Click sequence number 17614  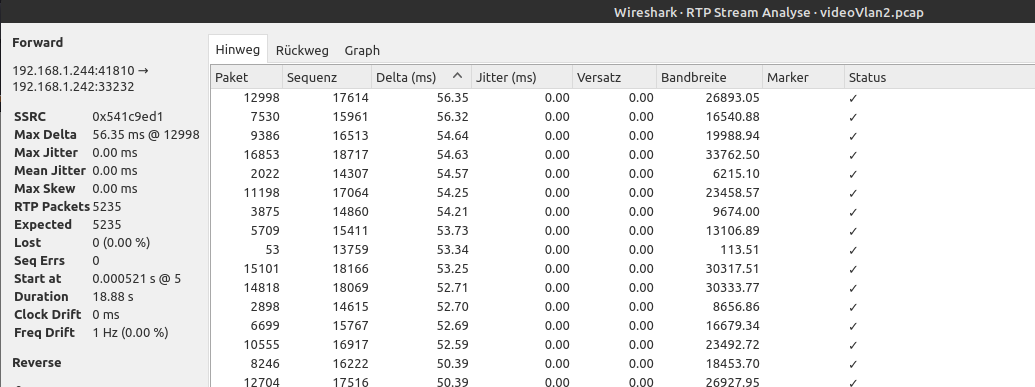[350, 98]
